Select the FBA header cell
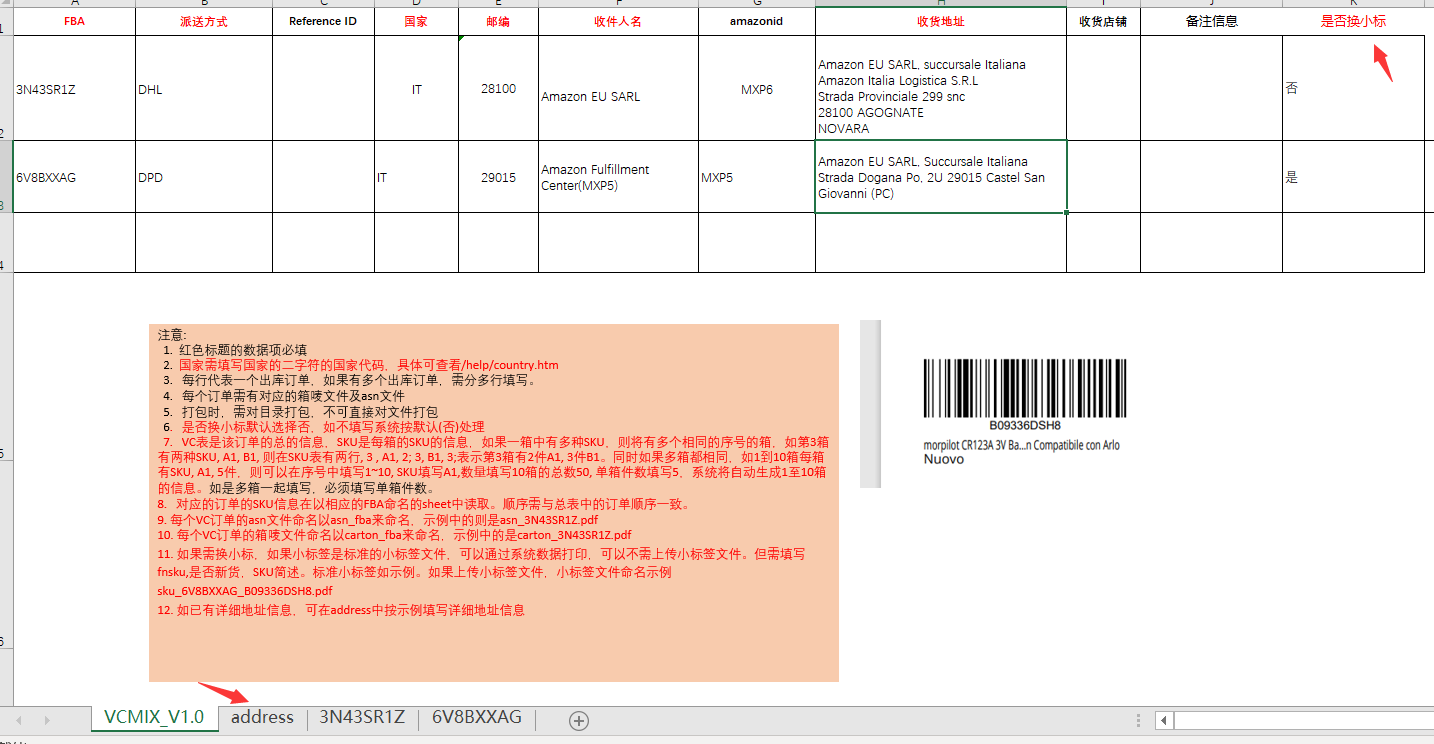Viewport: 1434px width, 744px height. [74, 21]
